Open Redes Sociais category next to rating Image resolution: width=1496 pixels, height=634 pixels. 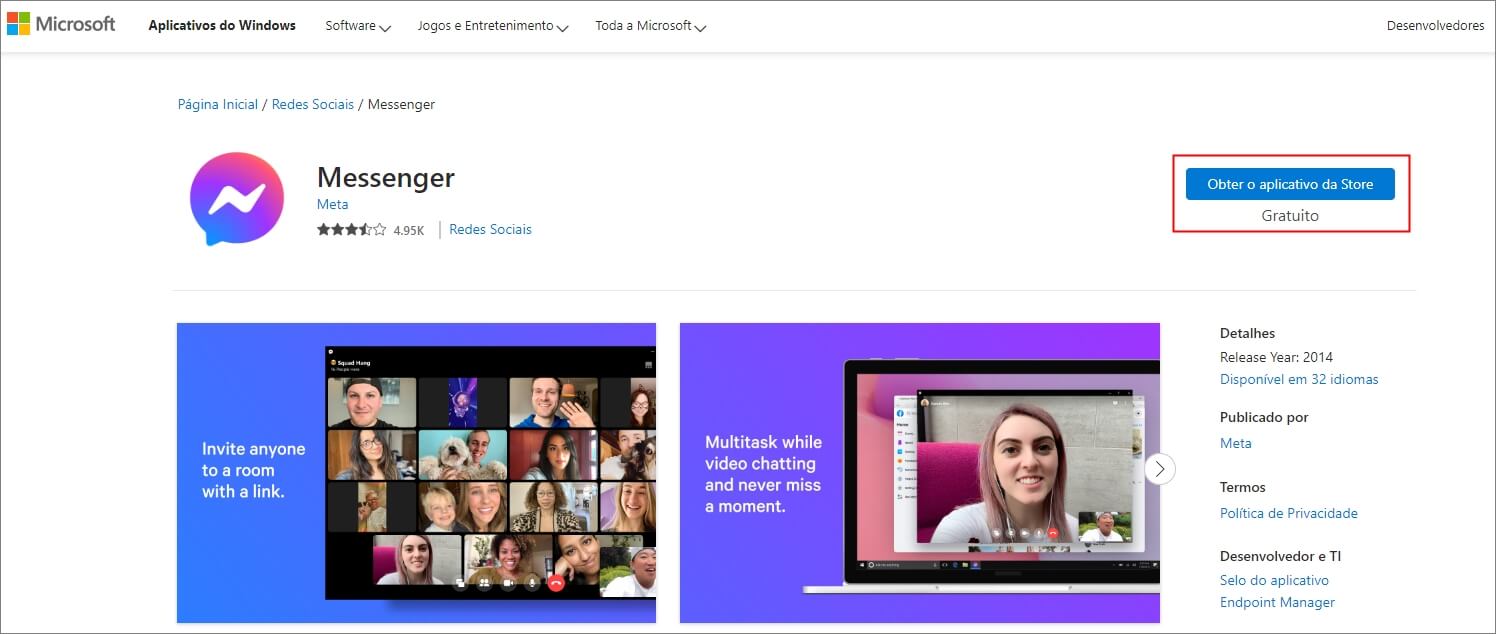click(x=490, y=229)
